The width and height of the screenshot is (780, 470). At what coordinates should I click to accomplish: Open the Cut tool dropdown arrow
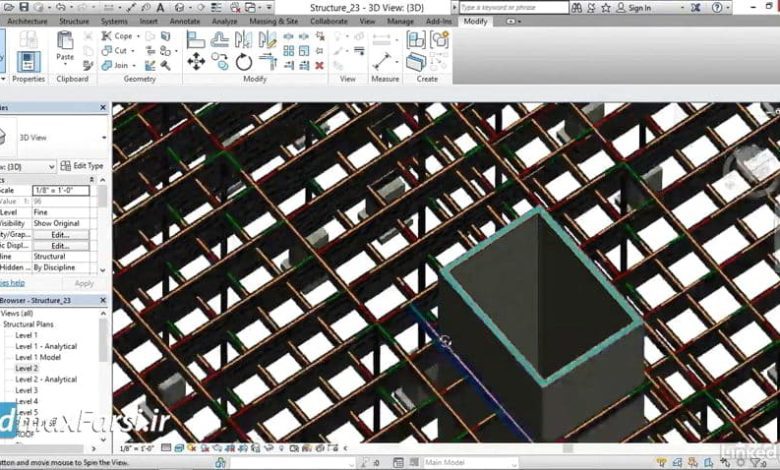pyautogui.click(x=133, y=51)
